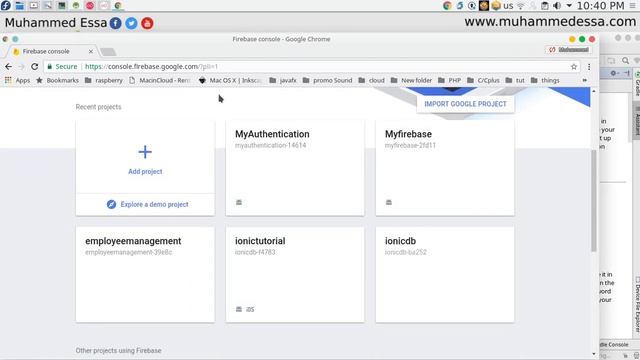
Task: Open the cloud bookmark folder
Action: pos(371,80)
